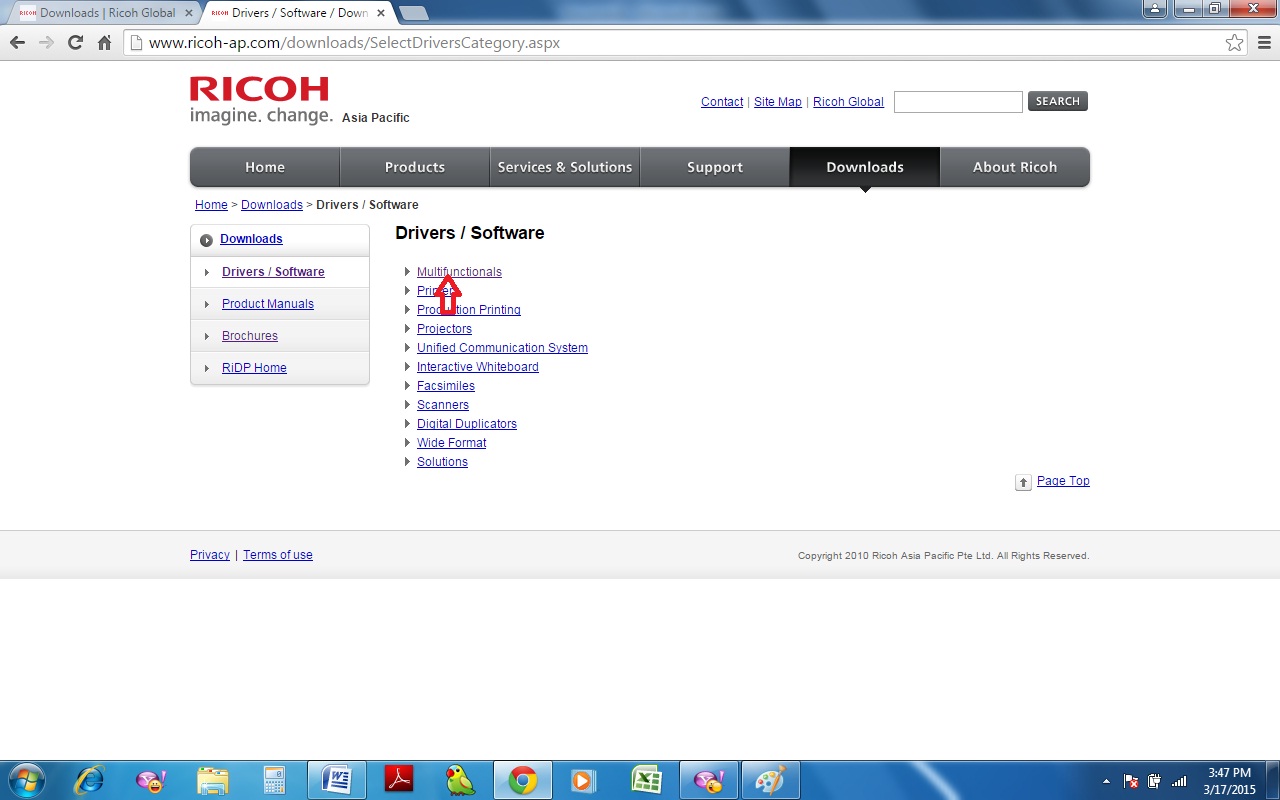Open the Downloads navigation menu

(865, 167)
